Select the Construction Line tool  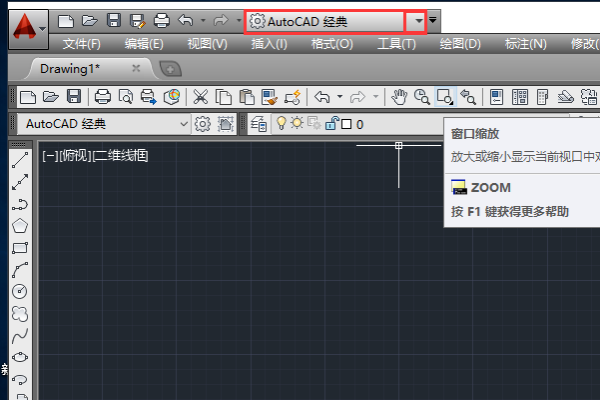[20, 182]
